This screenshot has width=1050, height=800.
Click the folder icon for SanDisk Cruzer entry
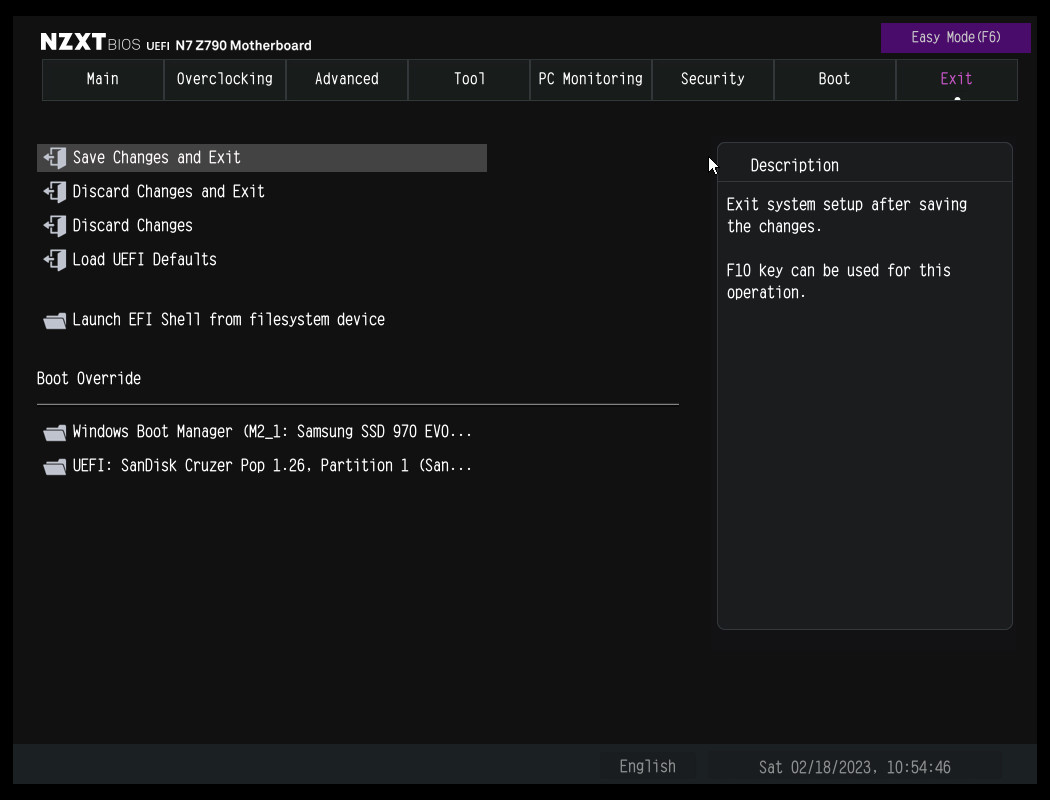coord(55,467)
